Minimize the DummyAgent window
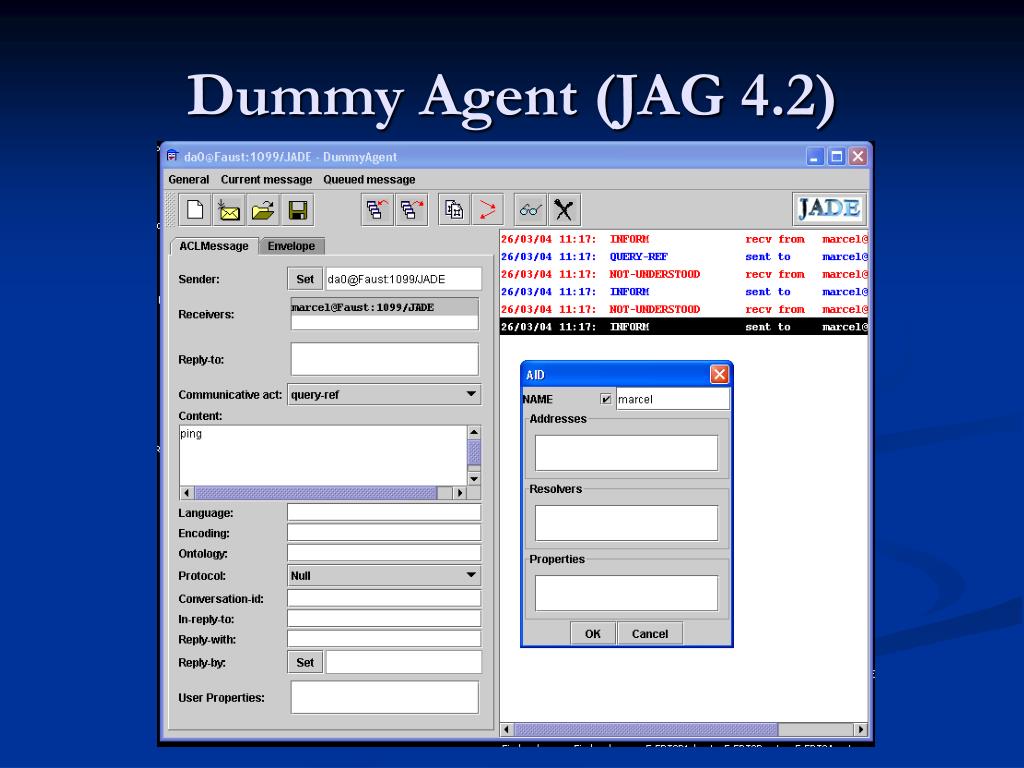This screenshot has width=1024, height=768. 814,157
